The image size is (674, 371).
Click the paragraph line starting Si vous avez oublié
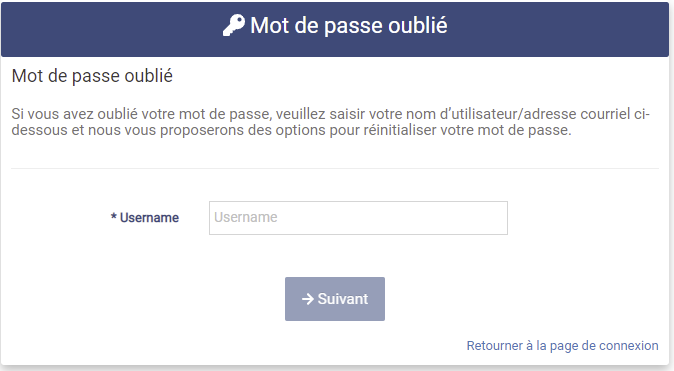330,114
